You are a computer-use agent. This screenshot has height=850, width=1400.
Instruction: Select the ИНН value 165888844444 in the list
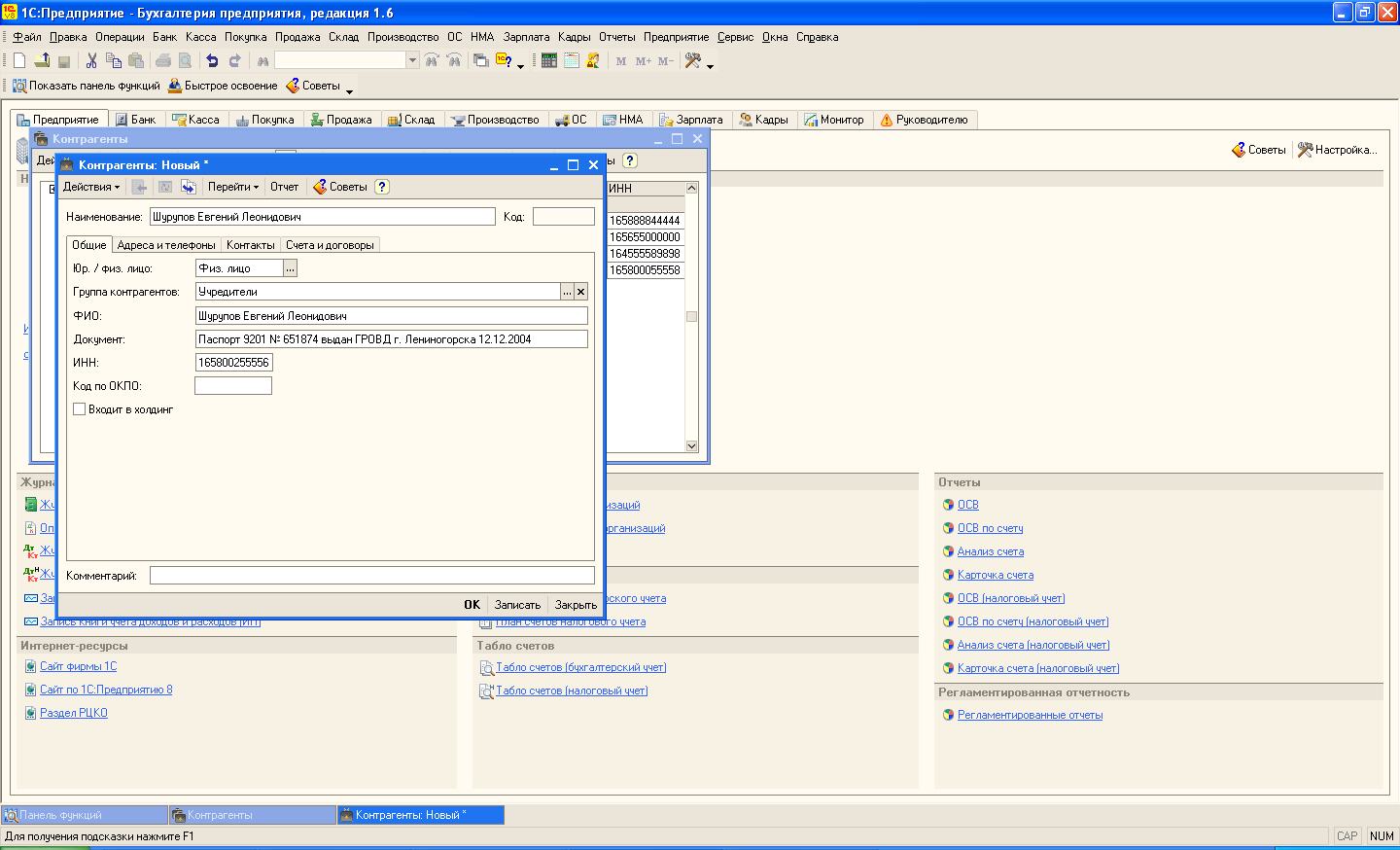tap(645, 221)
